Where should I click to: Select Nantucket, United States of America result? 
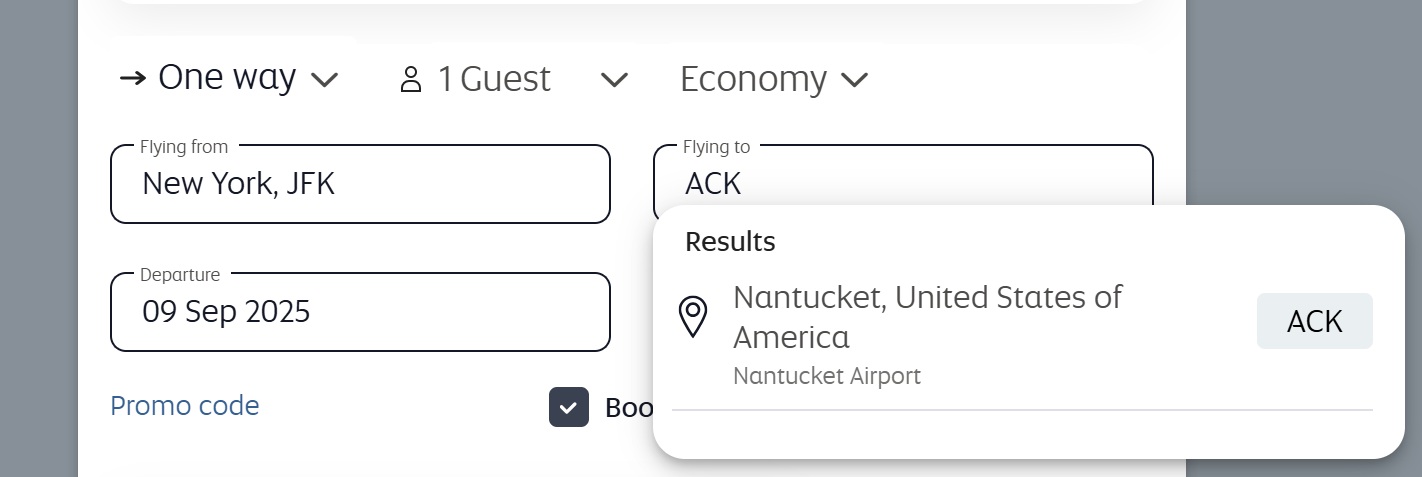927,317
